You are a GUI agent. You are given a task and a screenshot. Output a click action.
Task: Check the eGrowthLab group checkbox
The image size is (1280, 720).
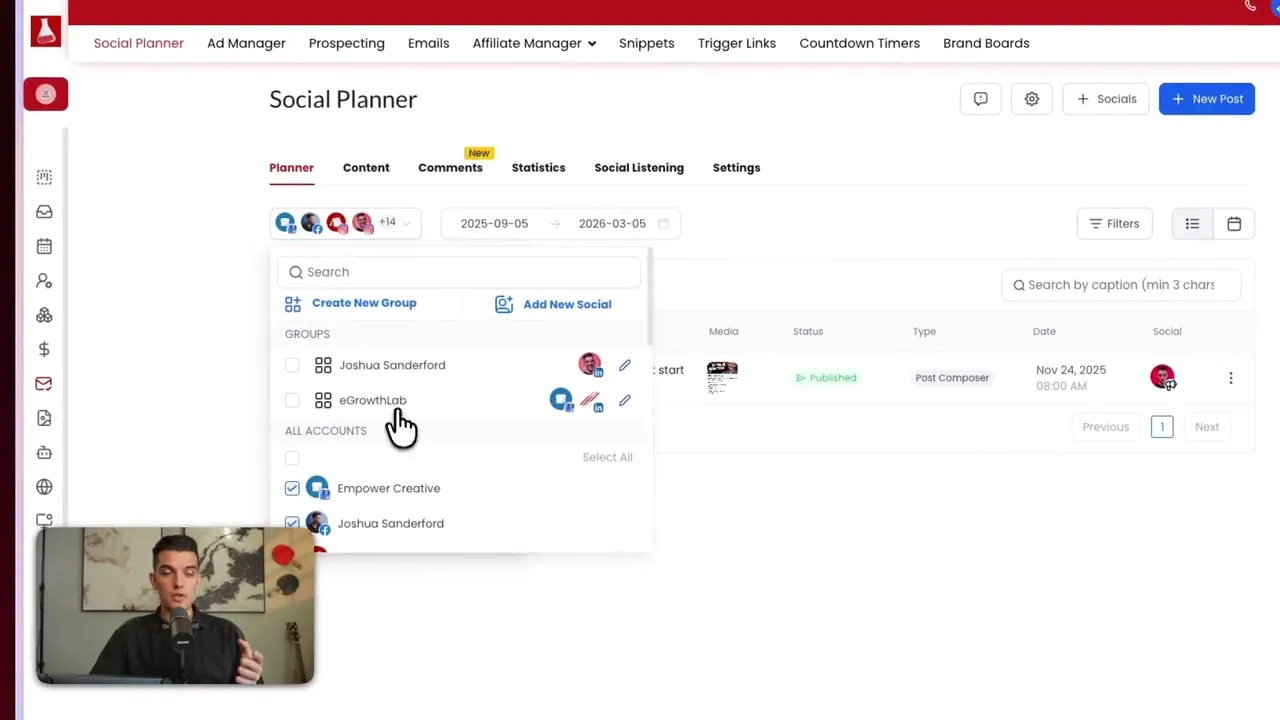tap(292, 400)
